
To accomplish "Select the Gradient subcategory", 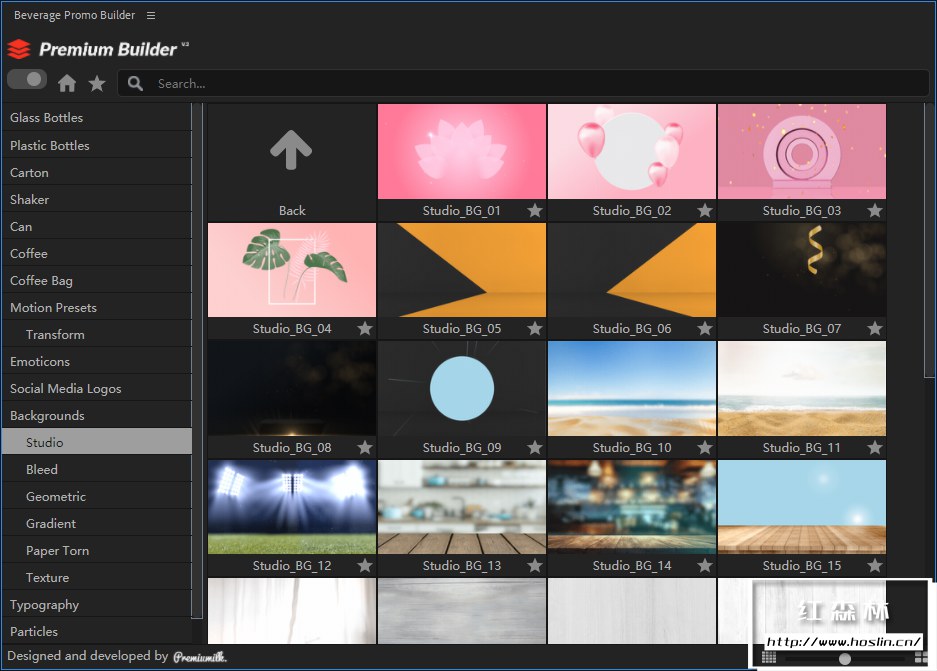I will tap(97, 523).
